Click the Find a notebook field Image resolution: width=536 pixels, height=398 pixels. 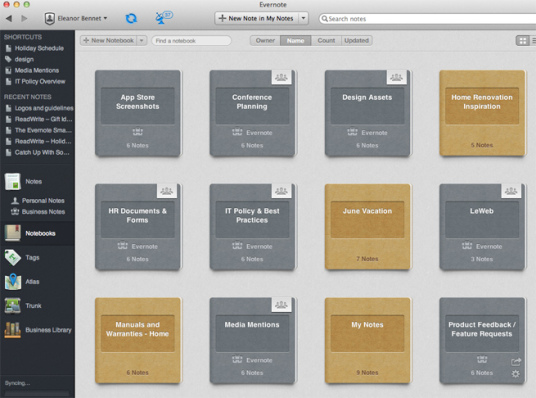click(x=191, y=41)
